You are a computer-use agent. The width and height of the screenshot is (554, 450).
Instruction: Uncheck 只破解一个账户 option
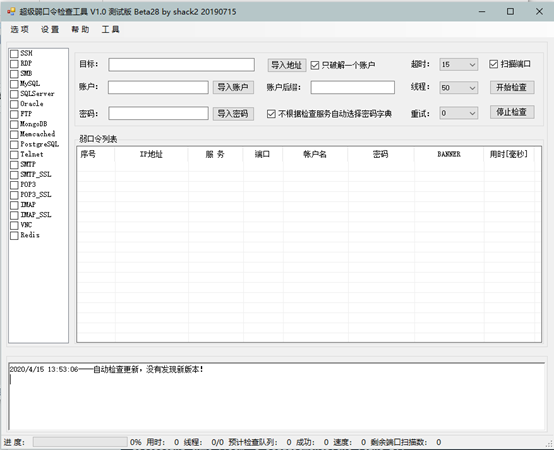pos(314,65)
